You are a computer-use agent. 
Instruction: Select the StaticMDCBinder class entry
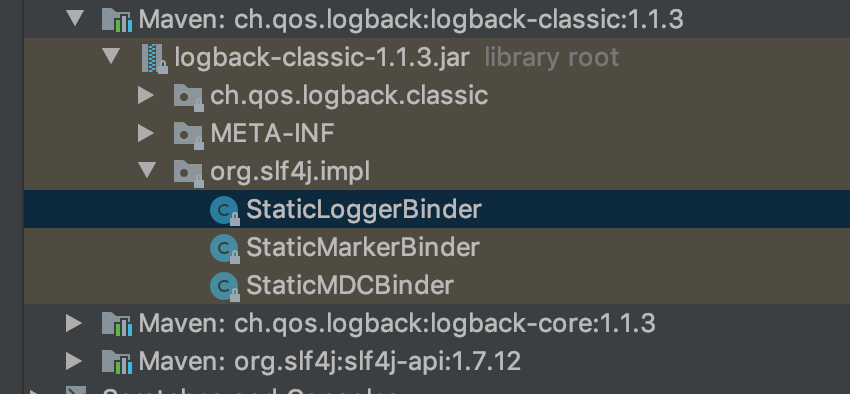coord(350,286)
